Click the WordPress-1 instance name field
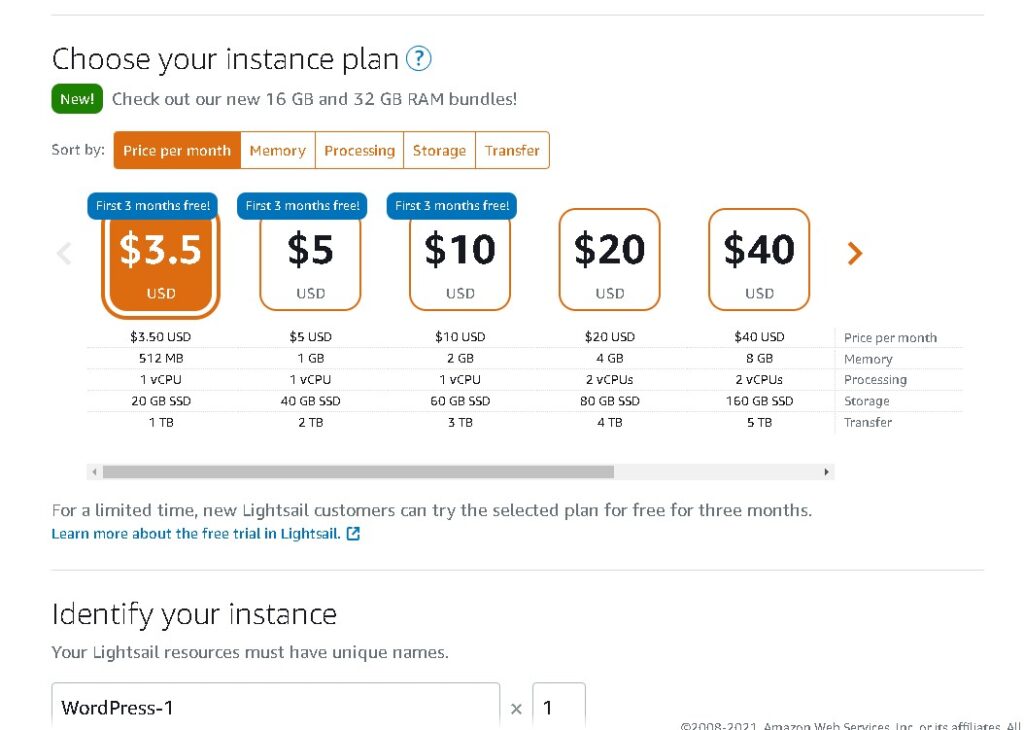1024x730 pixels. tap(275, 707)
